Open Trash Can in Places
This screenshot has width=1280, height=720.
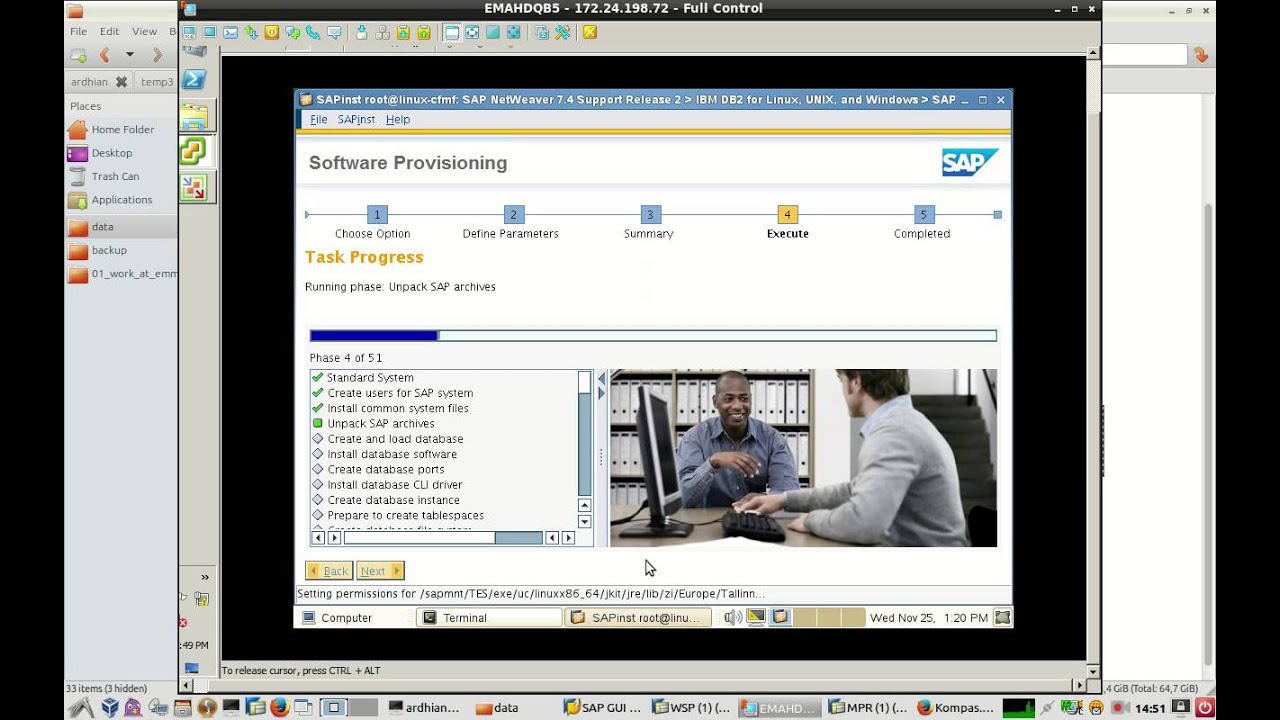coord(115,176)
